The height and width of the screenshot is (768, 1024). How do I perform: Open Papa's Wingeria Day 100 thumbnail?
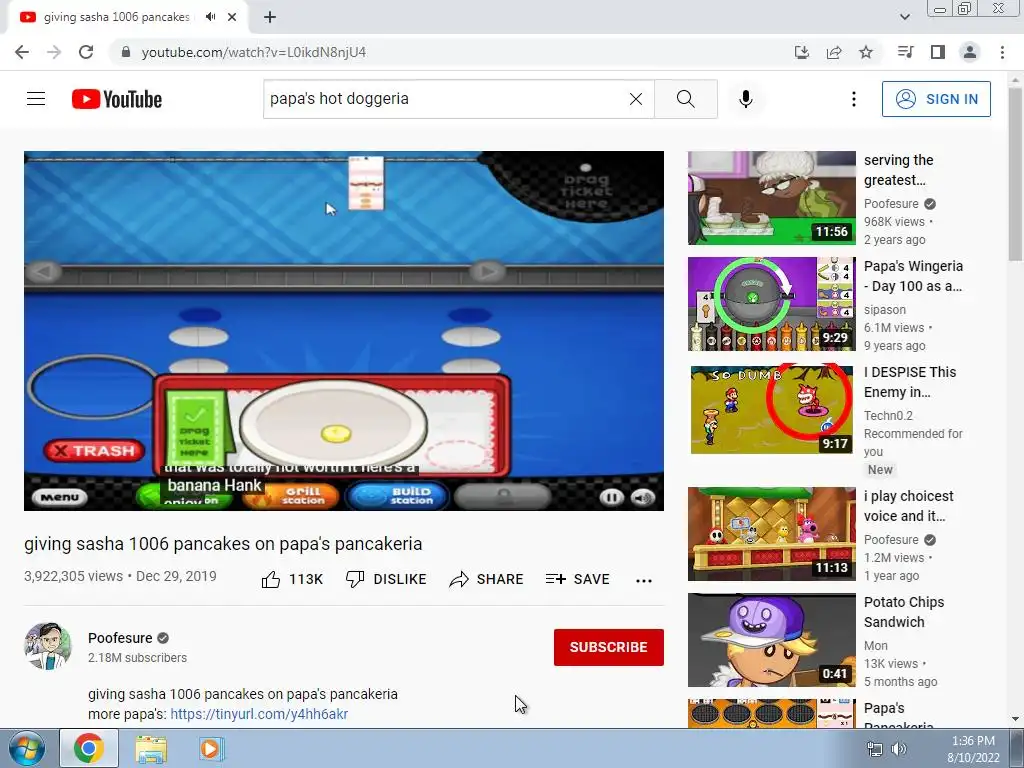(772, 304)
